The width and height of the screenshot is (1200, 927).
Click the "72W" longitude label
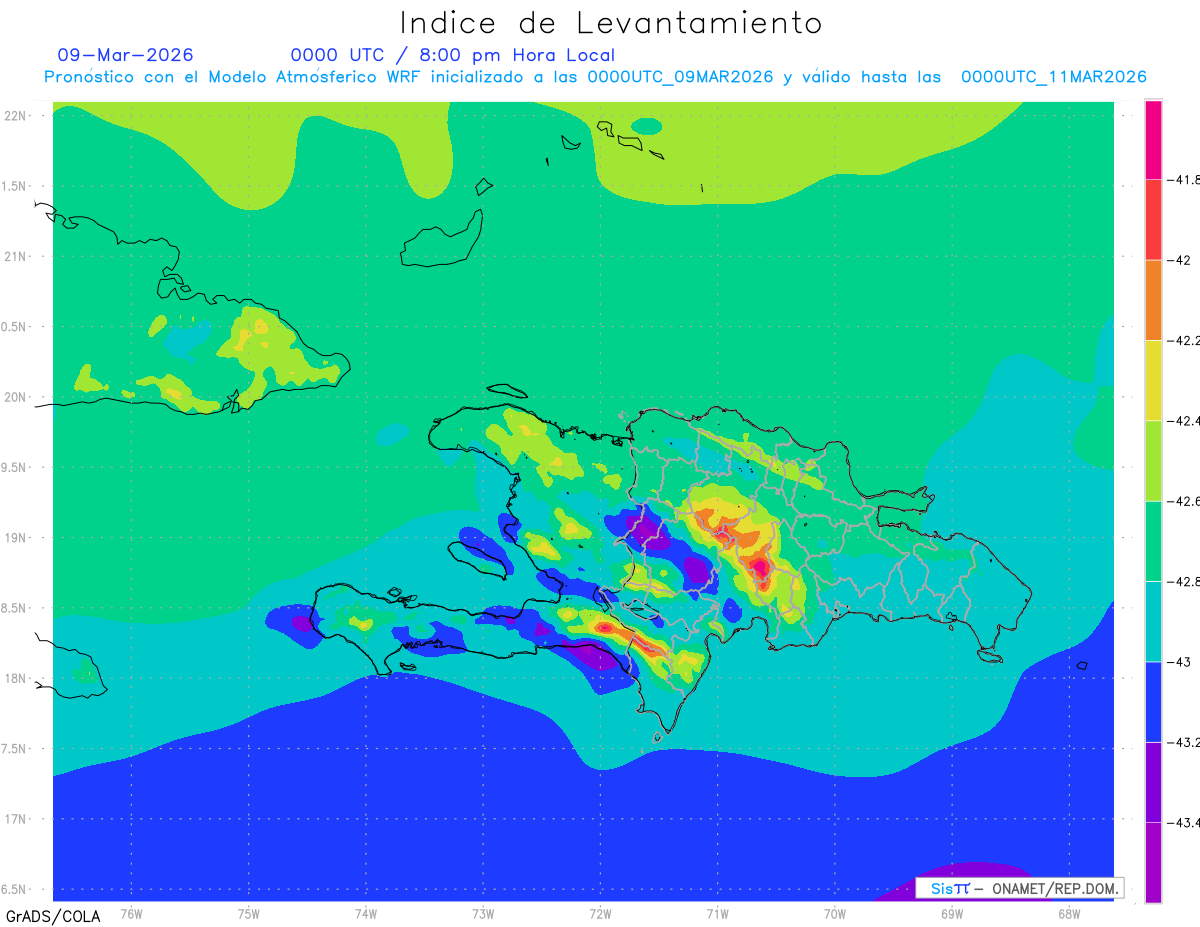pyautogui.click(x=600, y=913)
